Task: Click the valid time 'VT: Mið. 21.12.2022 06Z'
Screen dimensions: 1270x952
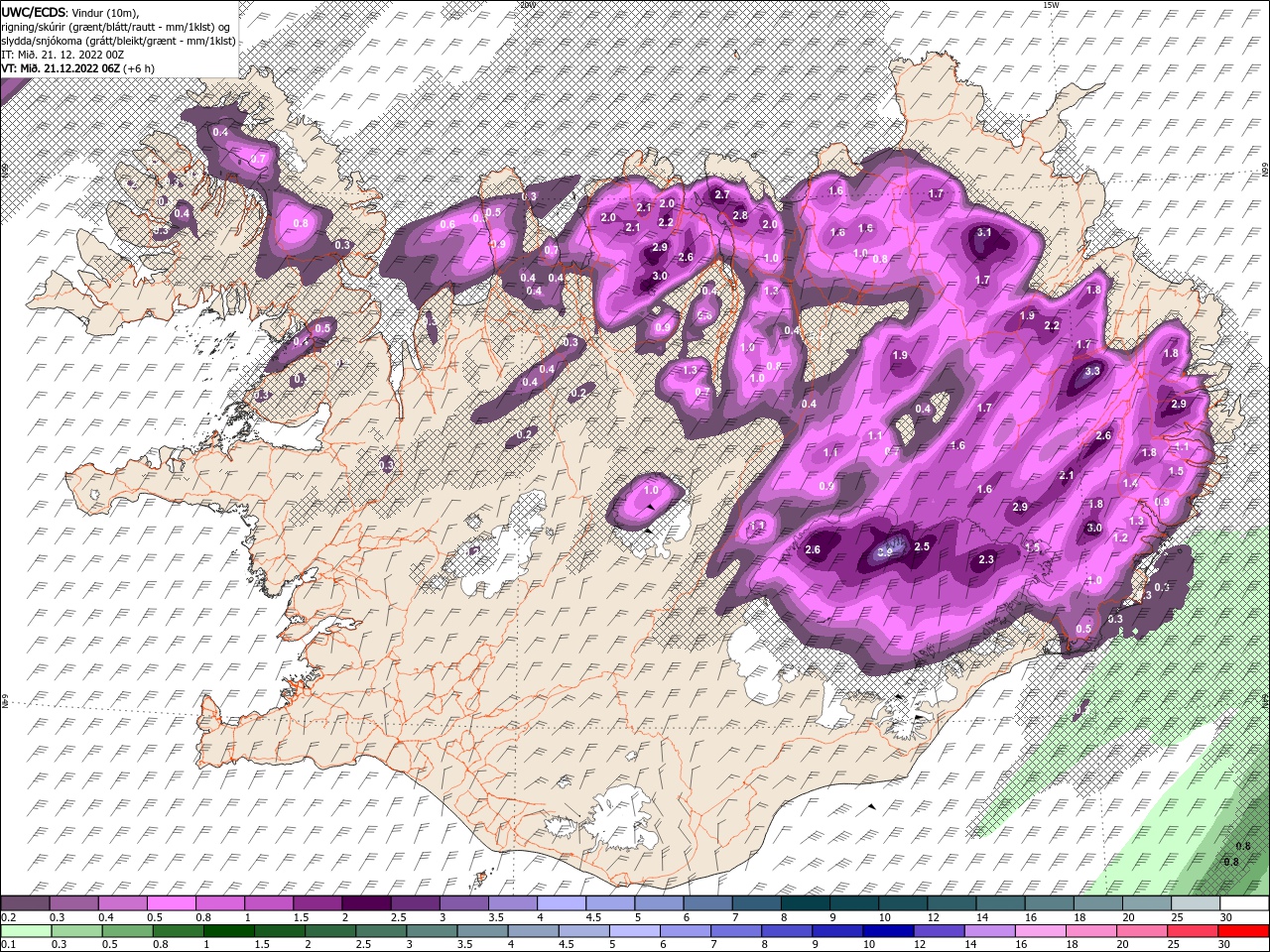Action: (x=62, y=68)
